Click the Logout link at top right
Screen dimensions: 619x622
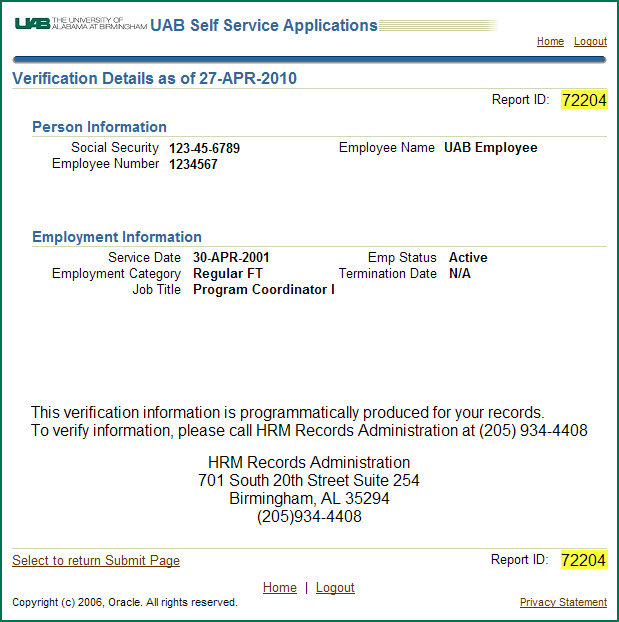tap(590, 41)
